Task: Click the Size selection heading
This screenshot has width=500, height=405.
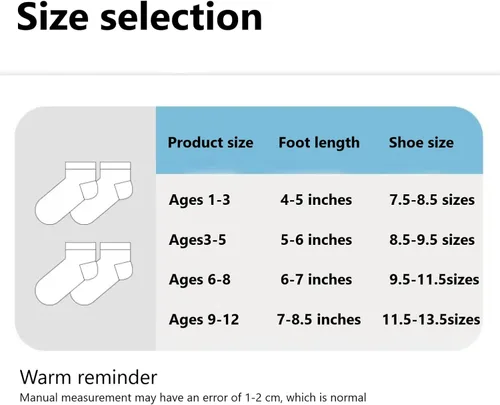Action: click(140, 17)
